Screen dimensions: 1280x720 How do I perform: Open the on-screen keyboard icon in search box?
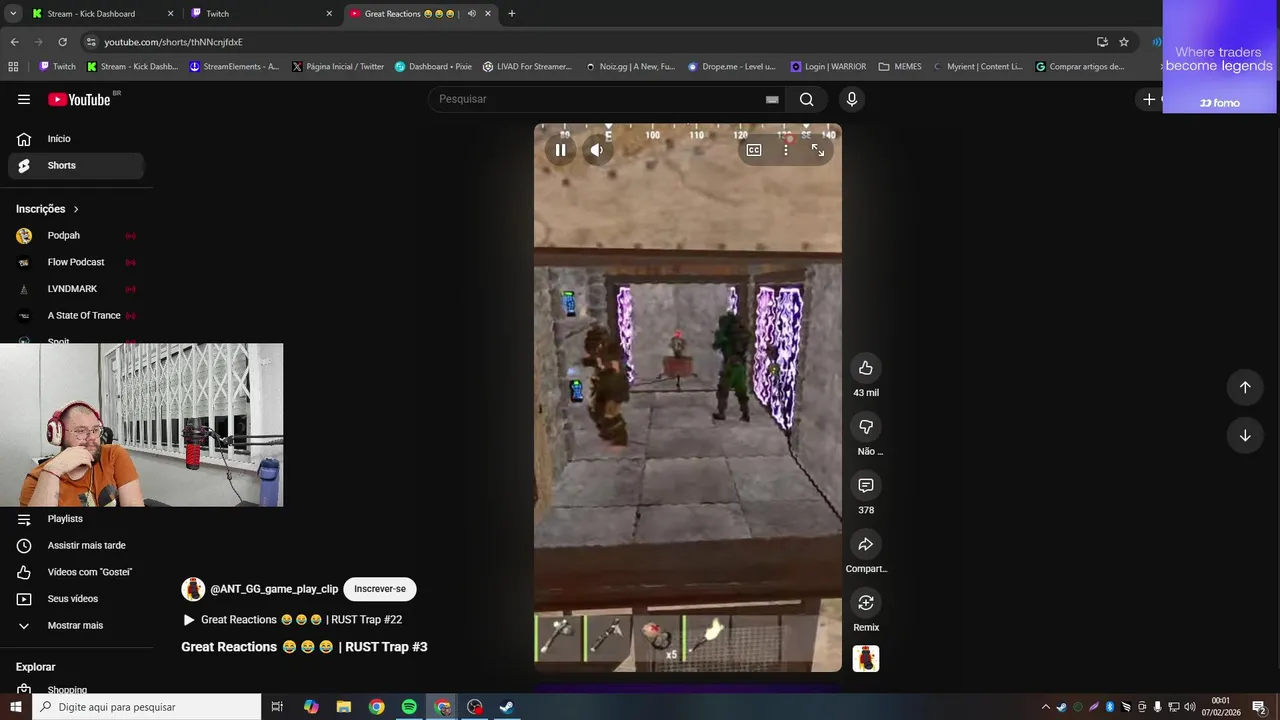click(x=772, y=99)
